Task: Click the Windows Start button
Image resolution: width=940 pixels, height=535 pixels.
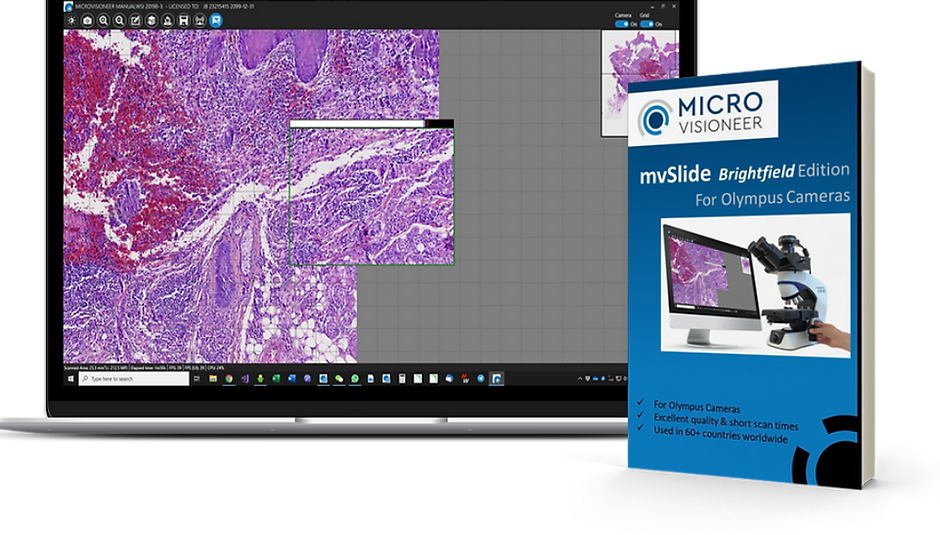Action: (x=71, y=378)
